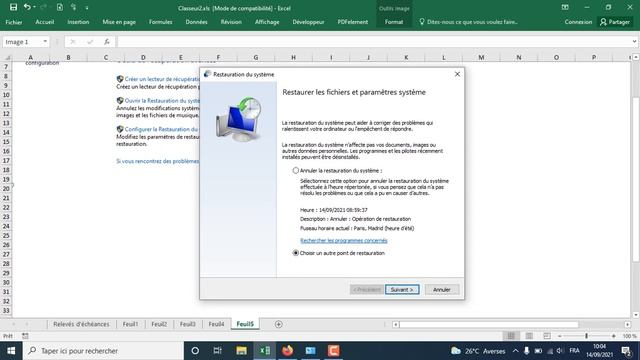The image size is (640, 360).
Task: Click the Partager share button
Action: click(615, 22)
